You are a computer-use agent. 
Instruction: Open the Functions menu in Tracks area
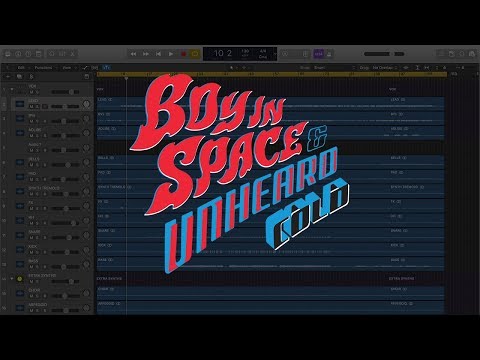click(x=45, y=68)
